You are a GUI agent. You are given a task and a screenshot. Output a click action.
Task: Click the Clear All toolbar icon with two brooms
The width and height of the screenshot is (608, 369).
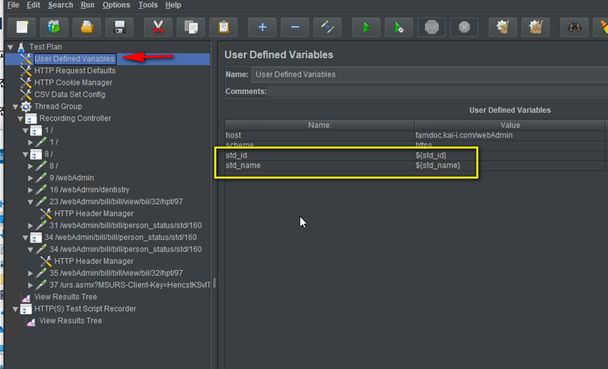pyautogui.click(x=535, y=27)
